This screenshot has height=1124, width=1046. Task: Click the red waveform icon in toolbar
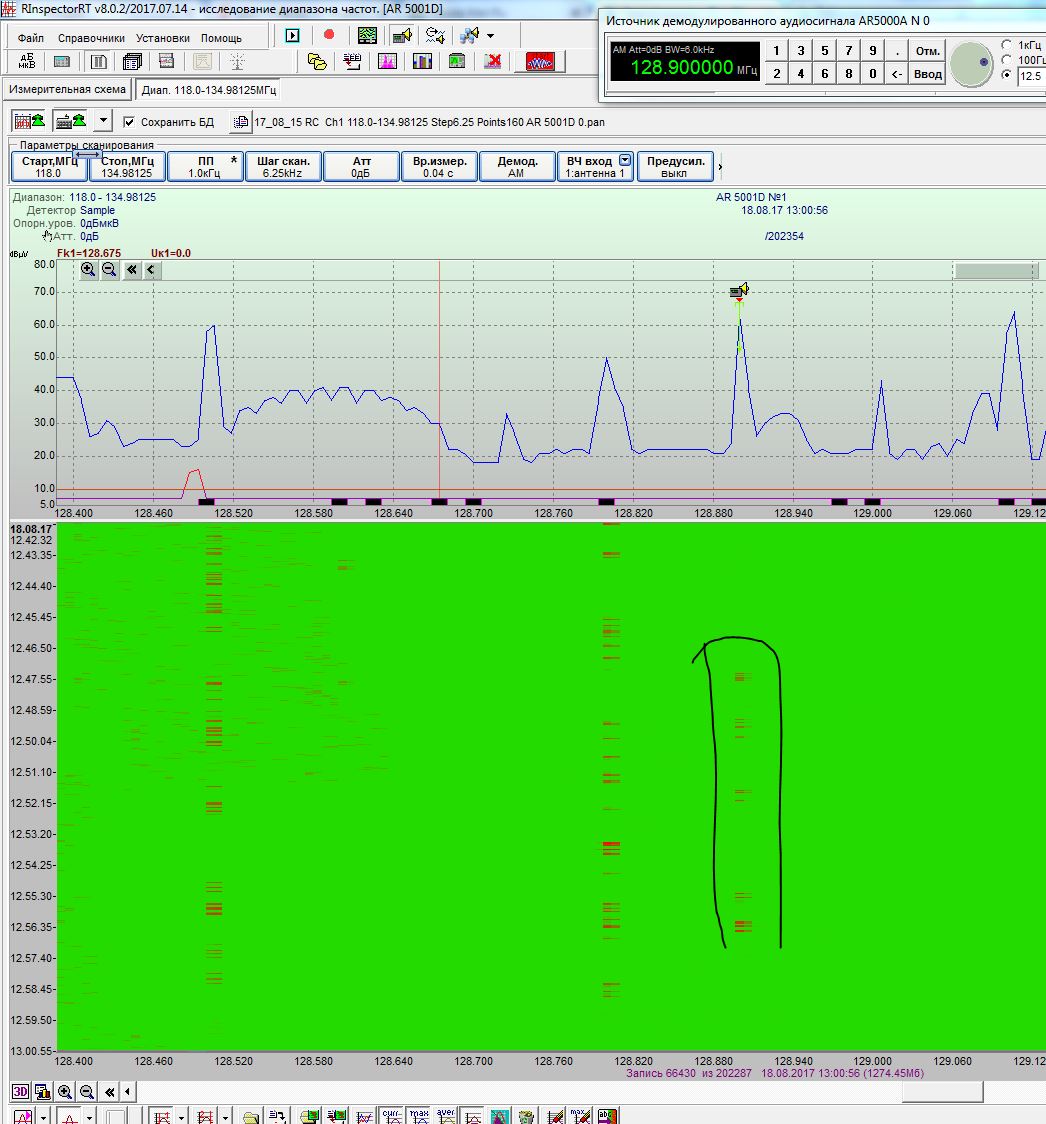click(x=539, y=61)
